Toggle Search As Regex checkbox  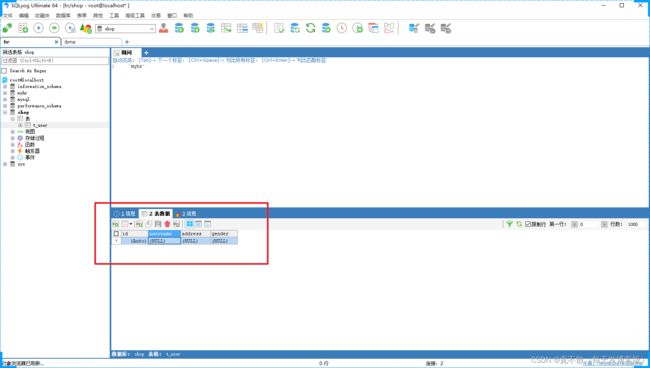tap(4, 71)
